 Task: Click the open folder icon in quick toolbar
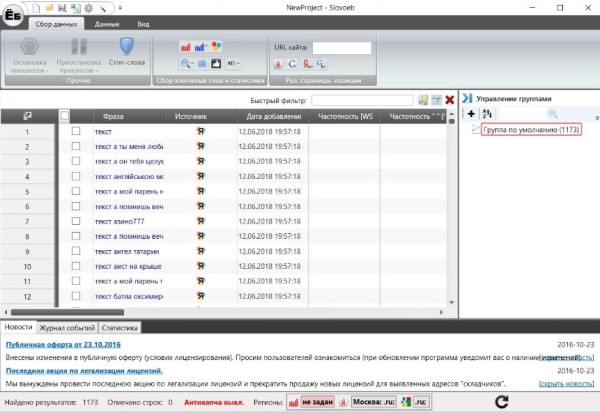coord(49,8)
